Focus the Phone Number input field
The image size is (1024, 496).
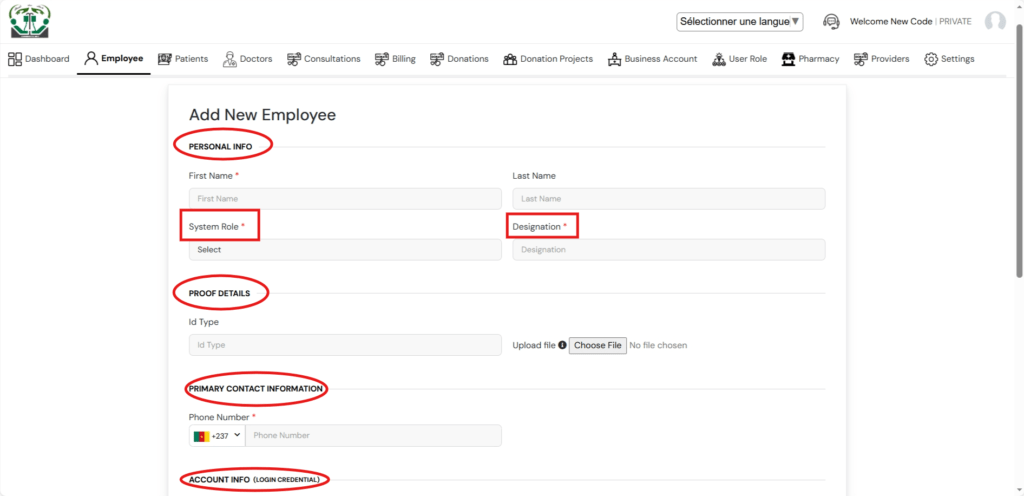(x=374, y=435)
